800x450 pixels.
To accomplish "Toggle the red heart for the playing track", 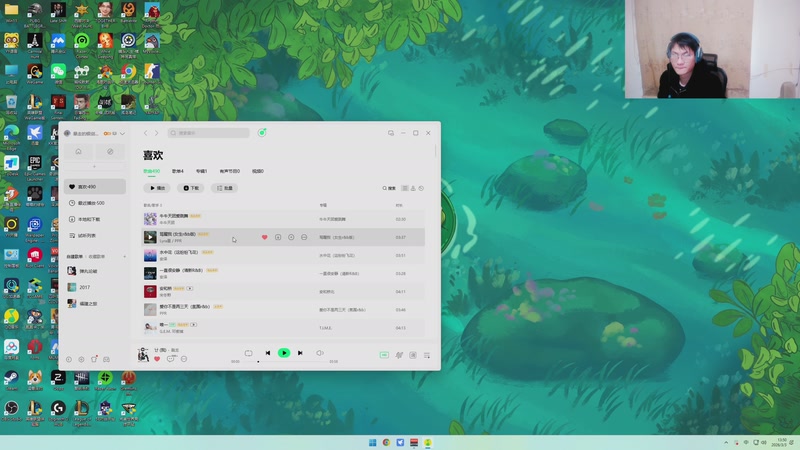I will 157,359.
